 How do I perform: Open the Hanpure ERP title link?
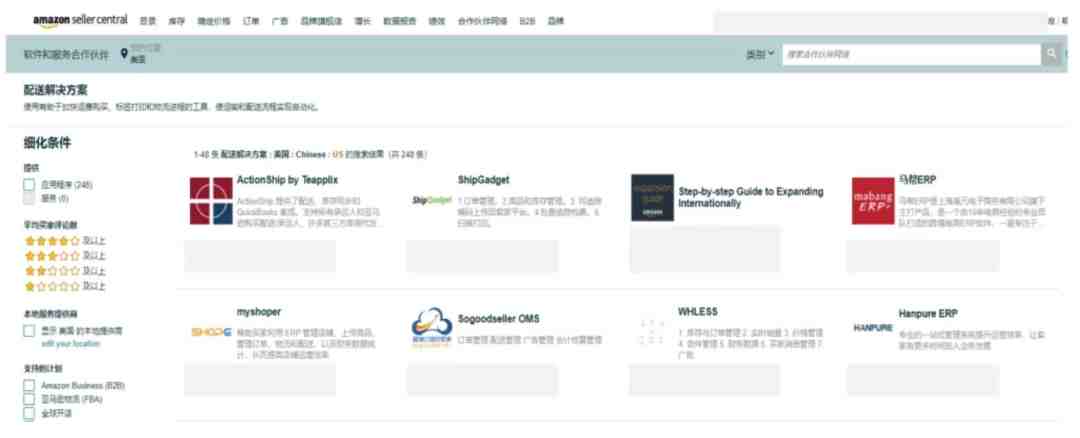(x=928, y=313)
